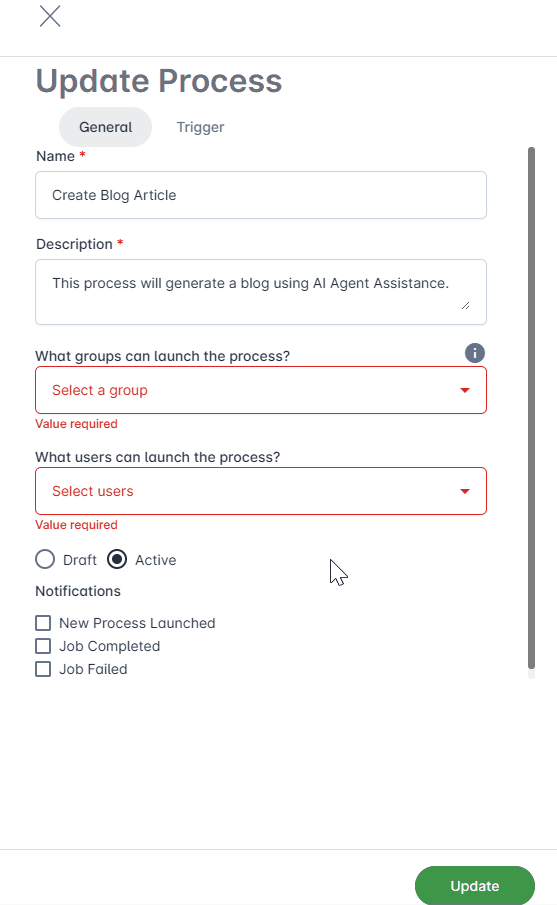The height and width of the screenshot is (905, 557).
Task: Check the Job Completed checkbox
Action: 43,646
